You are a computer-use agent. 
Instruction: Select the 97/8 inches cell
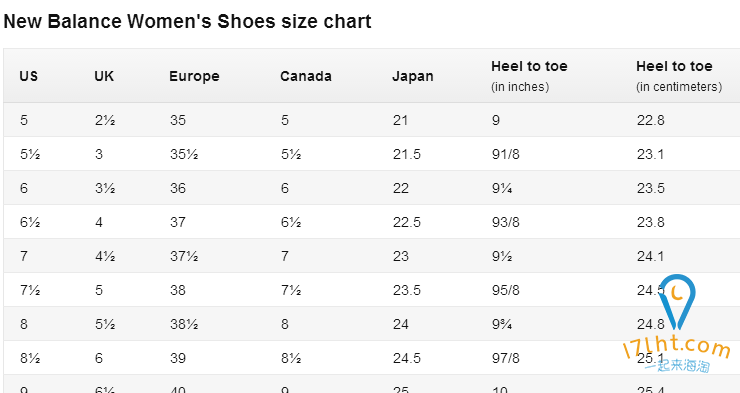(505, 358)
